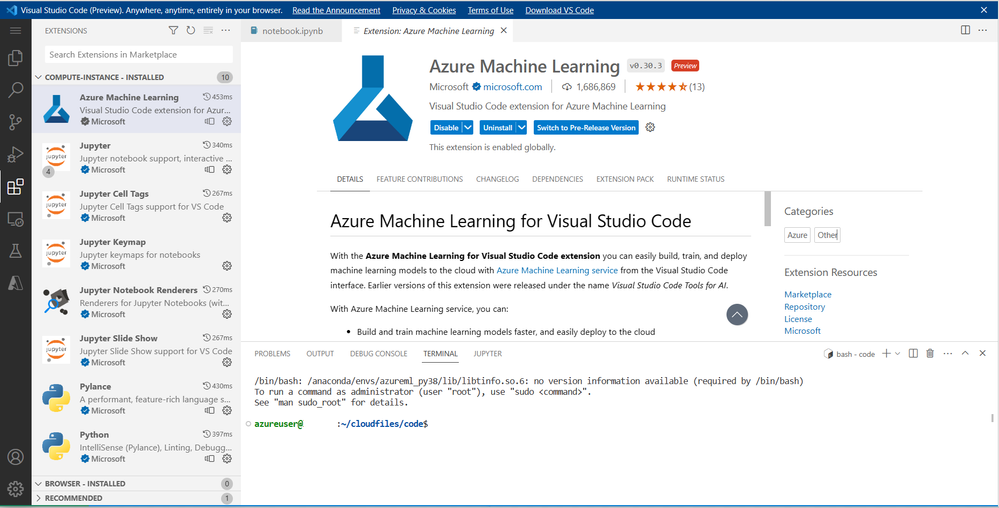Open the Extension Pack tab
The width and height of the screenshot is (999, 508).
point(625,179)
